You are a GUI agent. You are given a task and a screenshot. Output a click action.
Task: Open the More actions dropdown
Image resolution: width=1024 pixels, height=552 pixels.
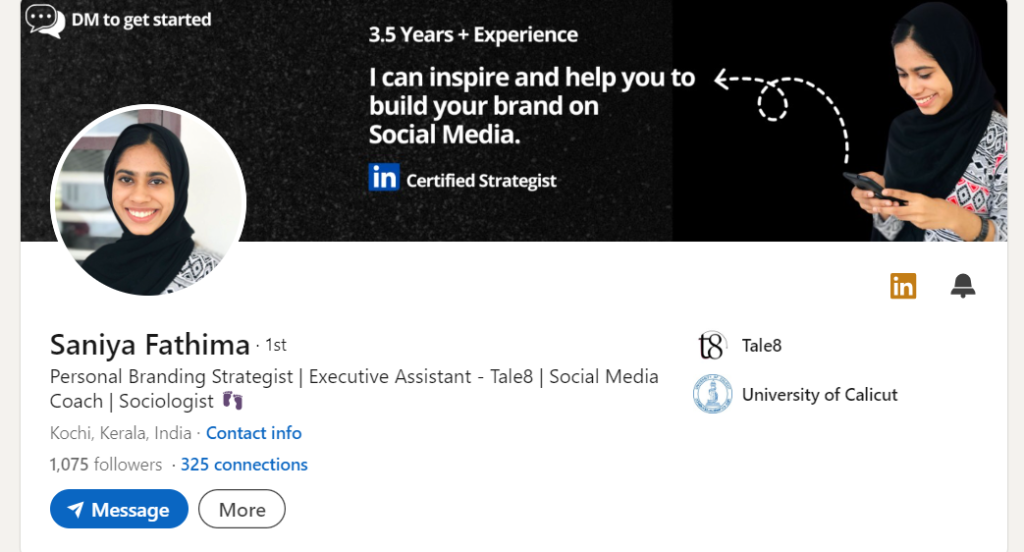point(242,509)
